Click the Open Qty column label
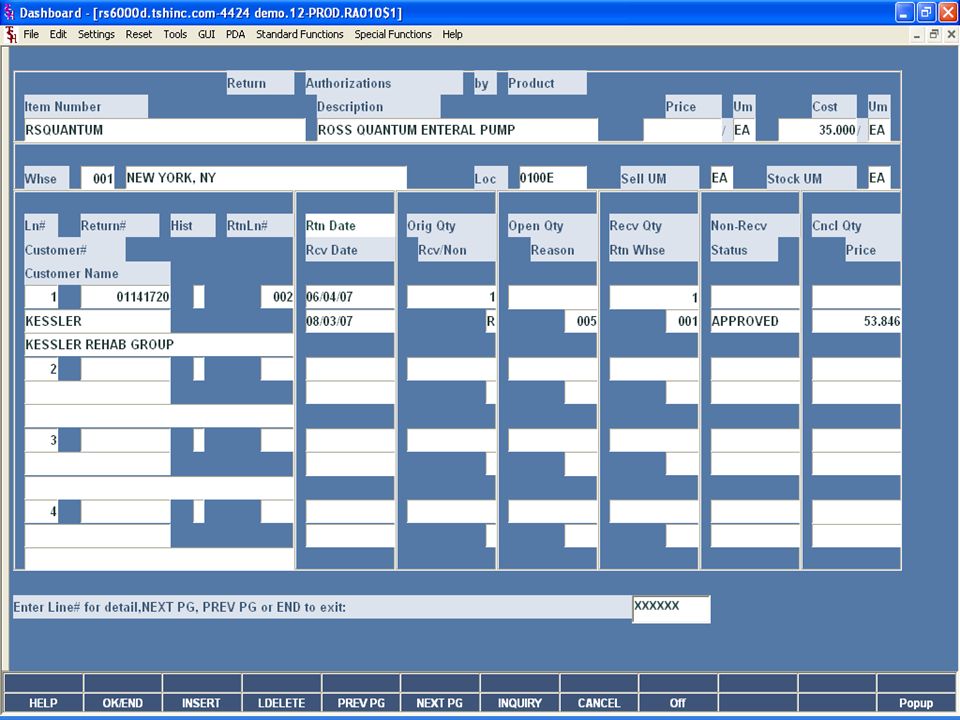 (x=552, y=225)
